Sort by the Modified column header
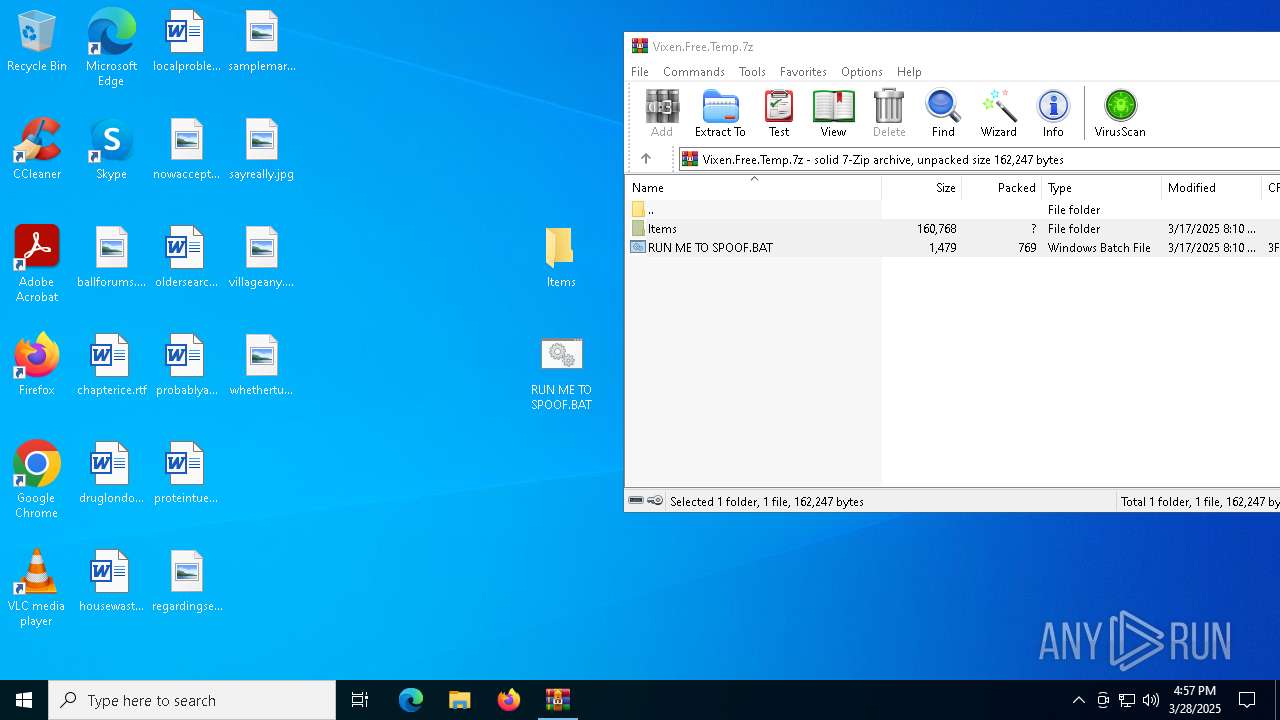 tap(1211, 188)
